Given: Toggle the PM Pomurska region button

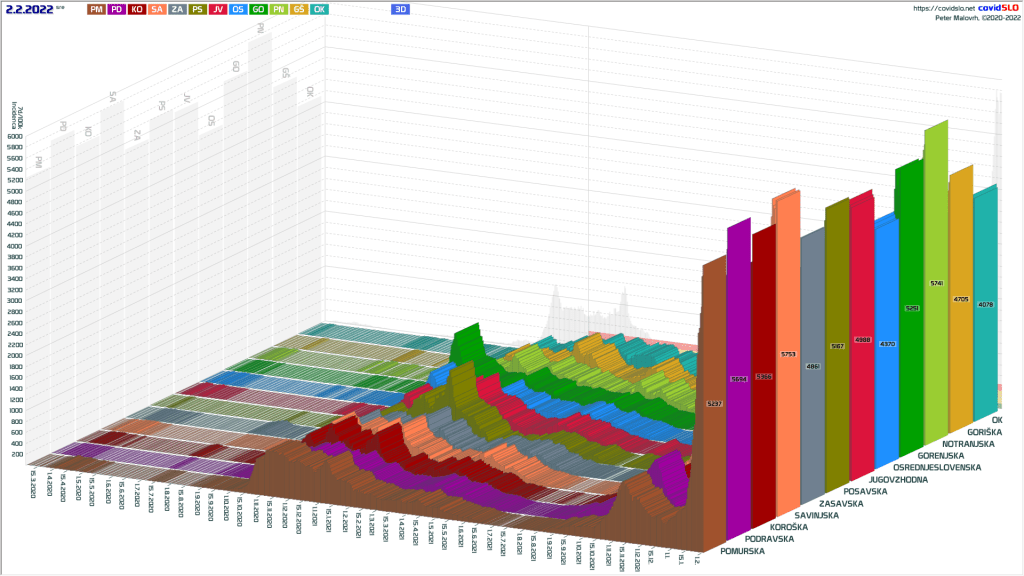Looking at the screenshot, I should pos(96,9).
